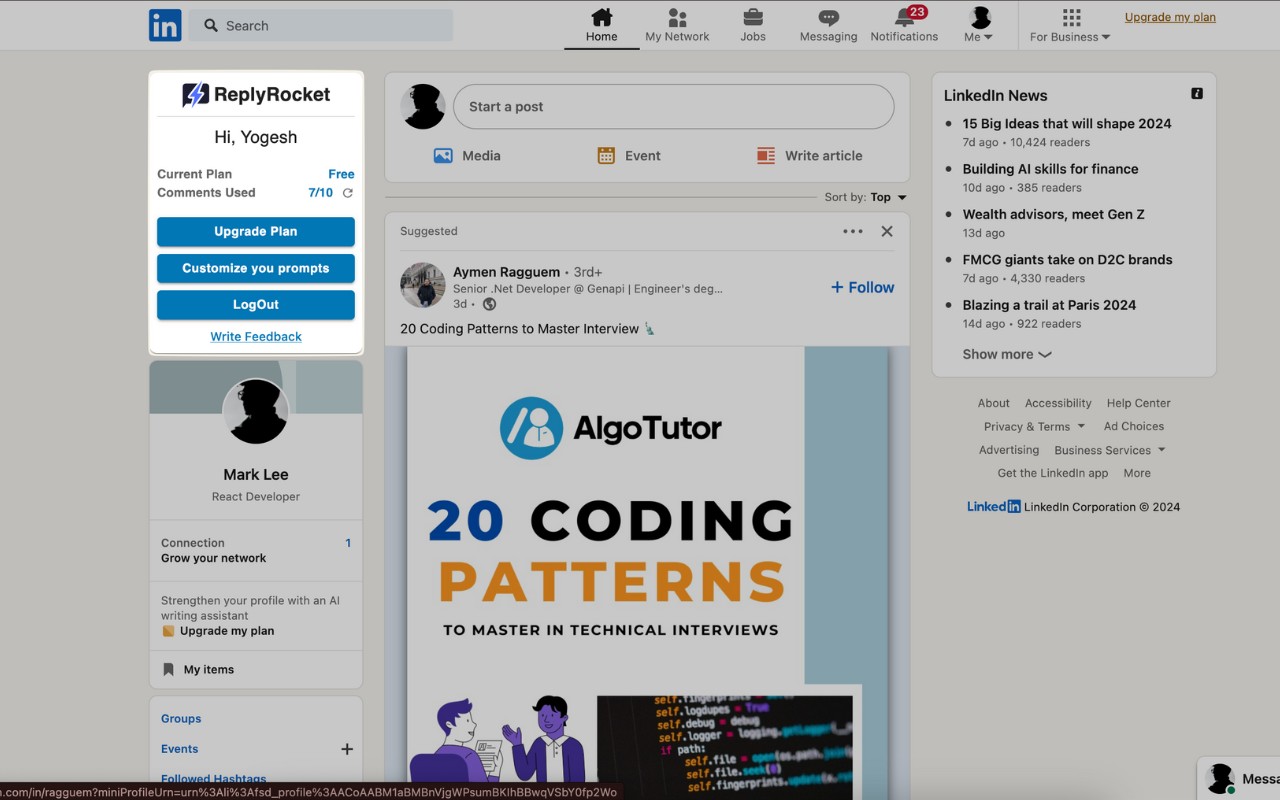This screenshot has width=1280, height=800.
Task: Refresh the Comments Used counter icon
Action: click(348, 193)
